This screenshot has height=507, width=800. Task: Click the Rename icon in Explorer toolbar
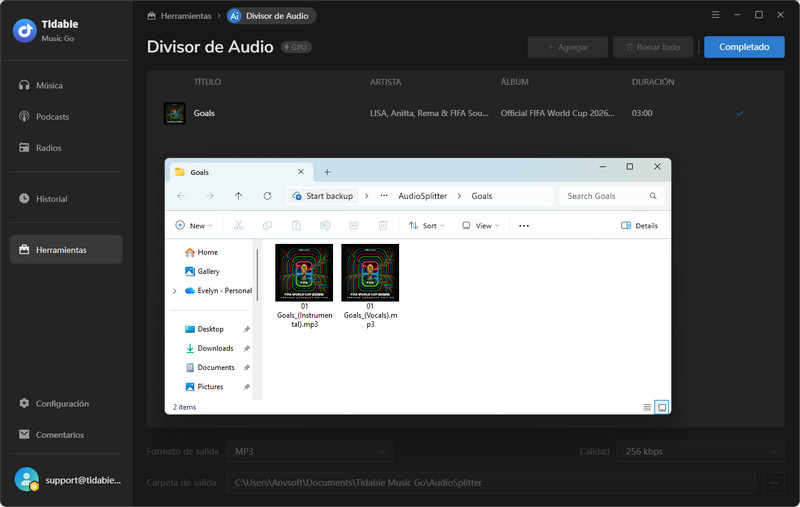325,225
